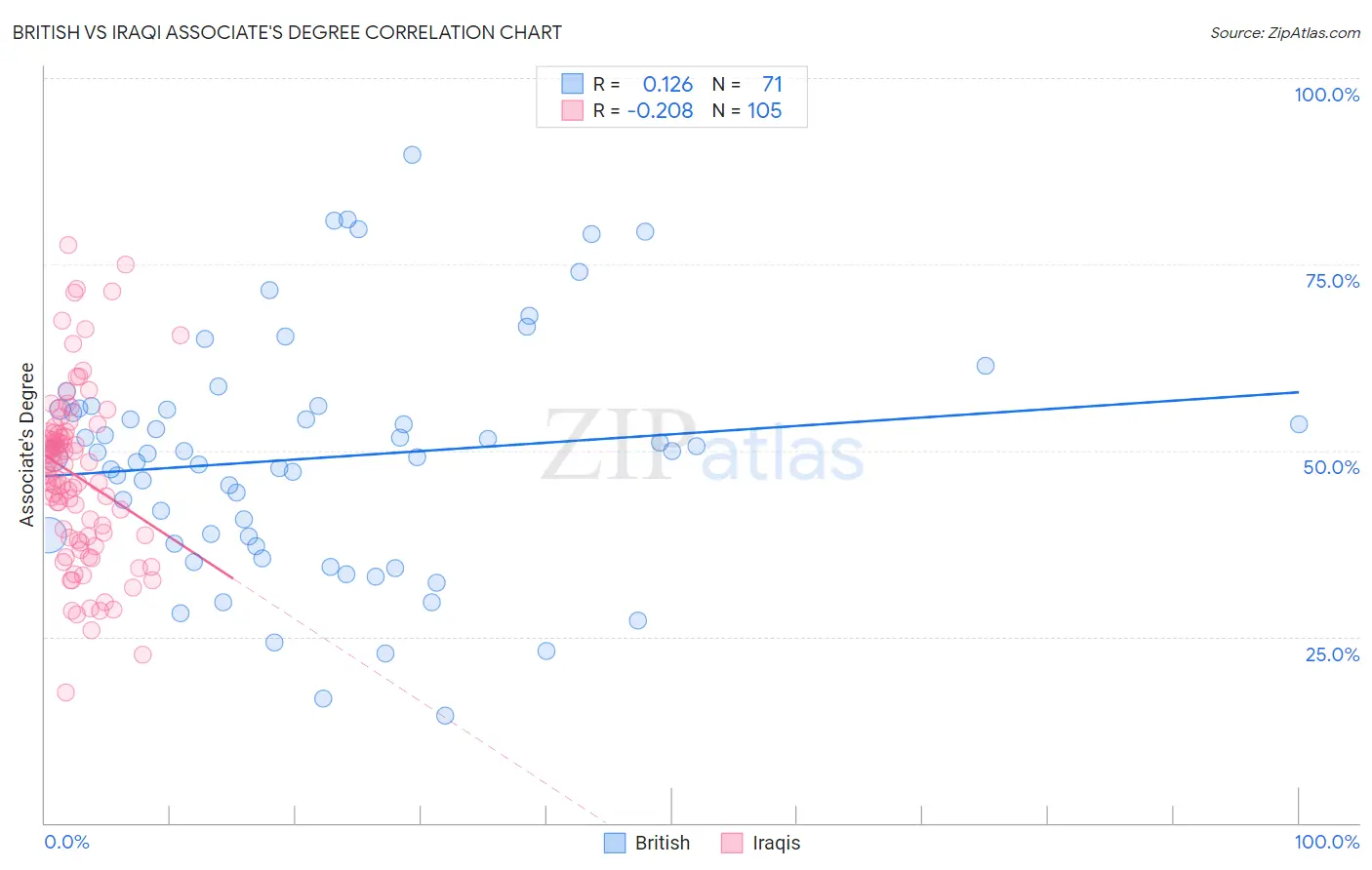Select the lowest pink data point

coord(65,692)
